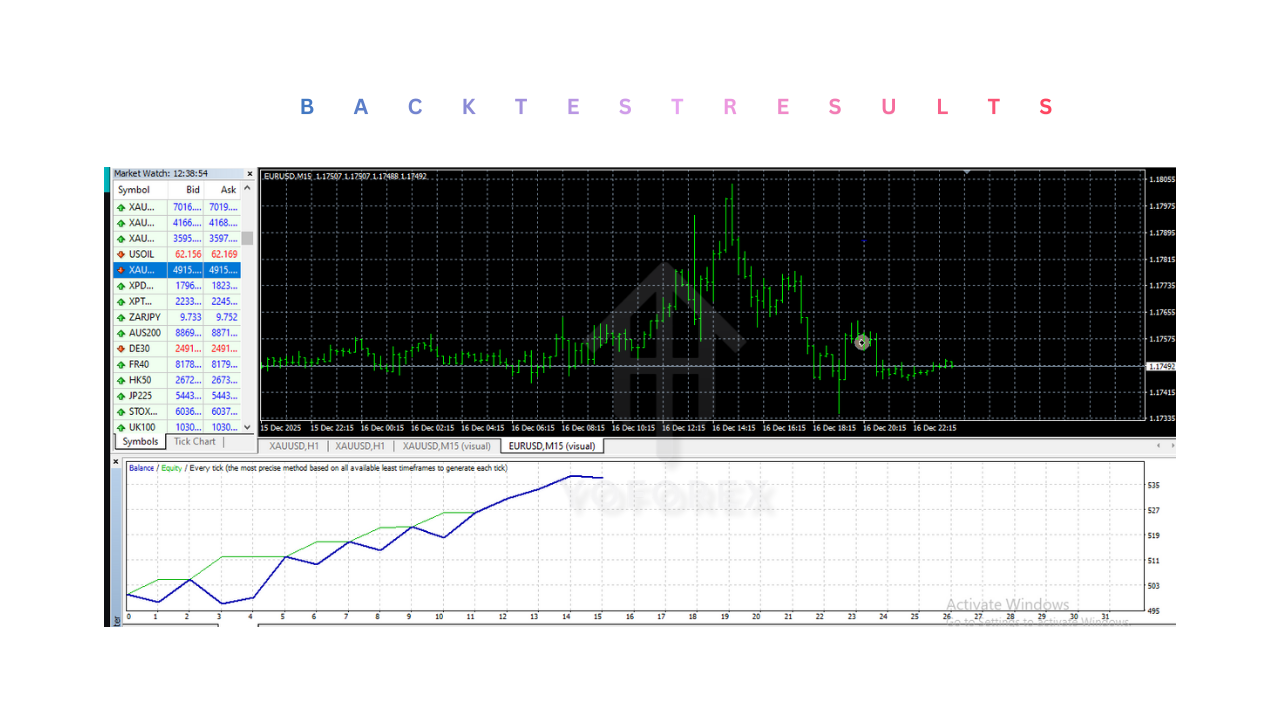Close the Strategy Tester panel
Viewport: 1280px width, 720px height.
click(116, 462)
